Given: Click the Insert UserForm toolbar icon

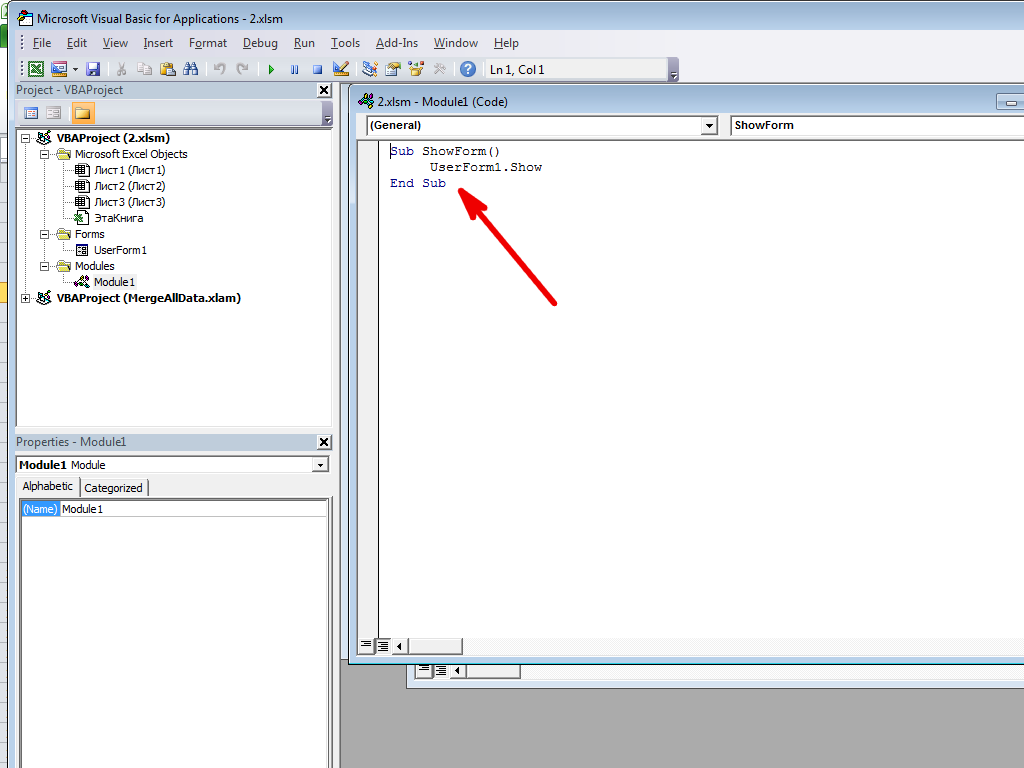Looking at the screenshot, I should 59,69.
